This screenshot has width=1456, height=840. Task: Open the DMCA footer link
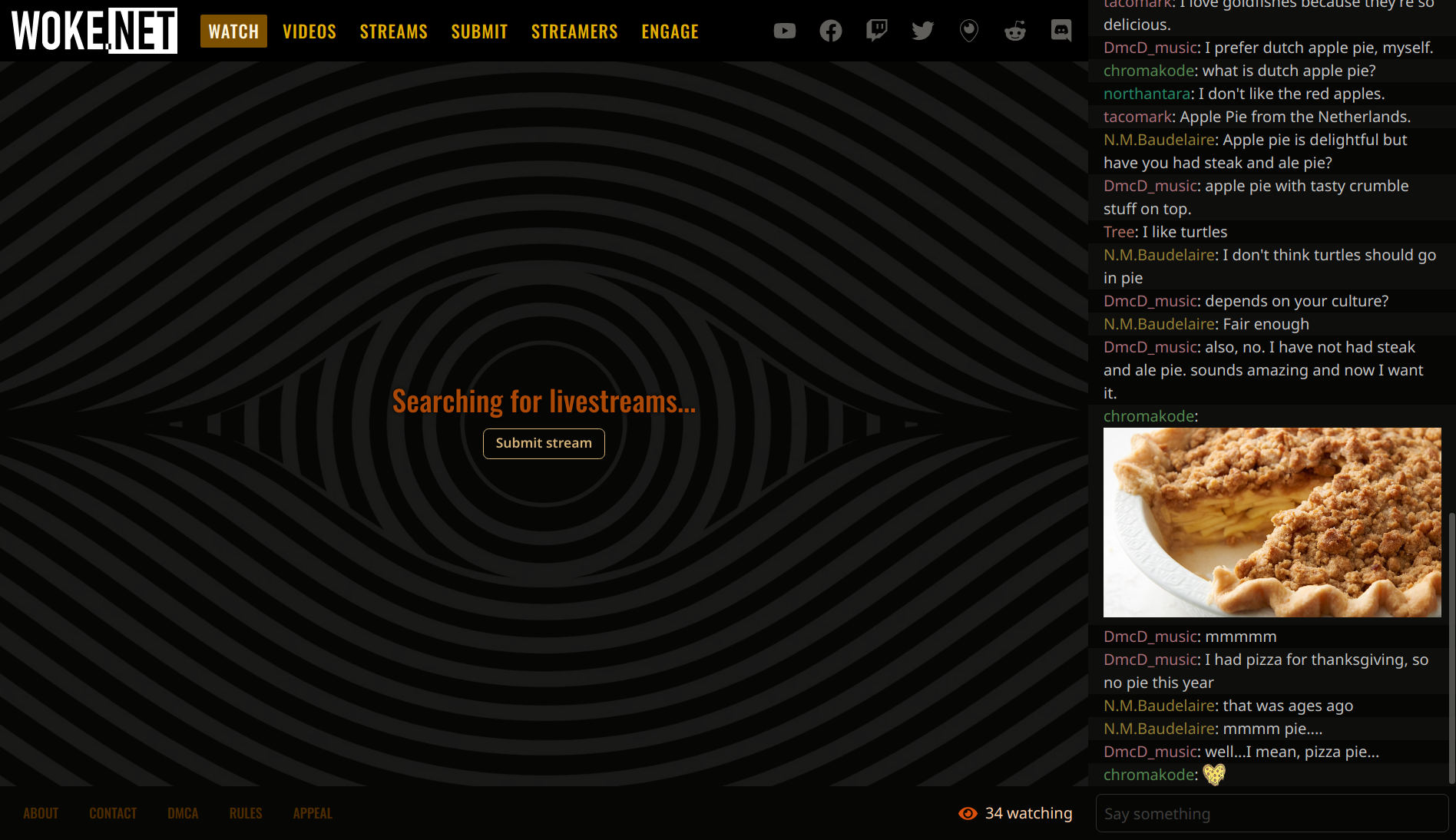click(x=183, y=813)
